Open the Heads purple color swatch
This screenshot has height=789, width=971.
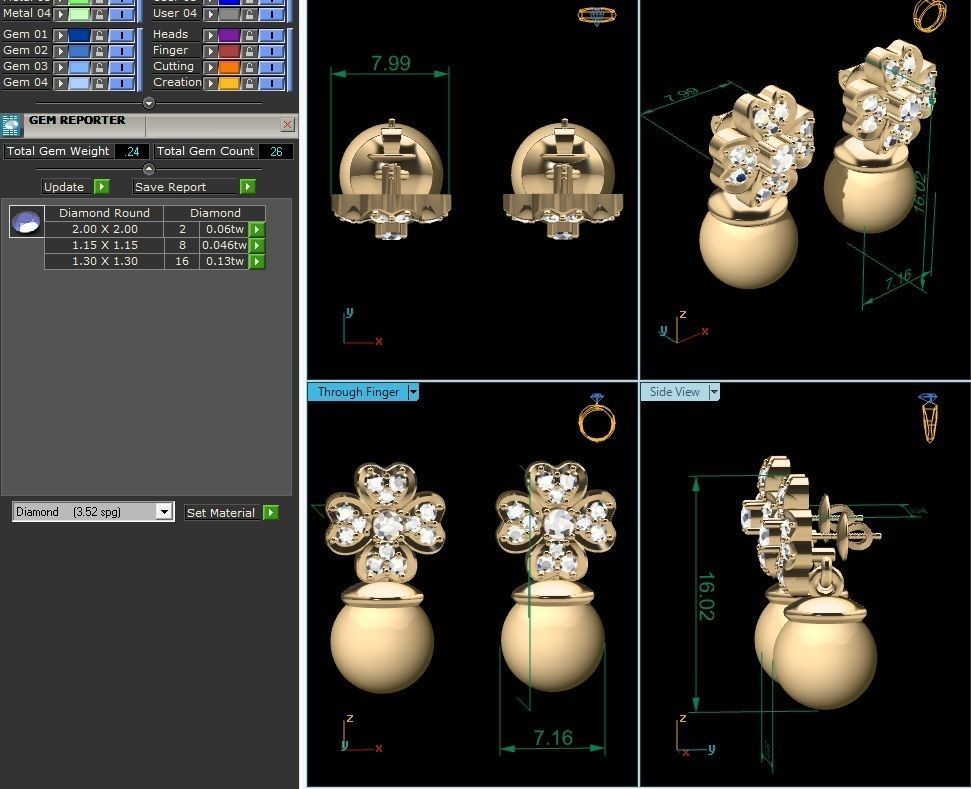(x=229, y=35)
